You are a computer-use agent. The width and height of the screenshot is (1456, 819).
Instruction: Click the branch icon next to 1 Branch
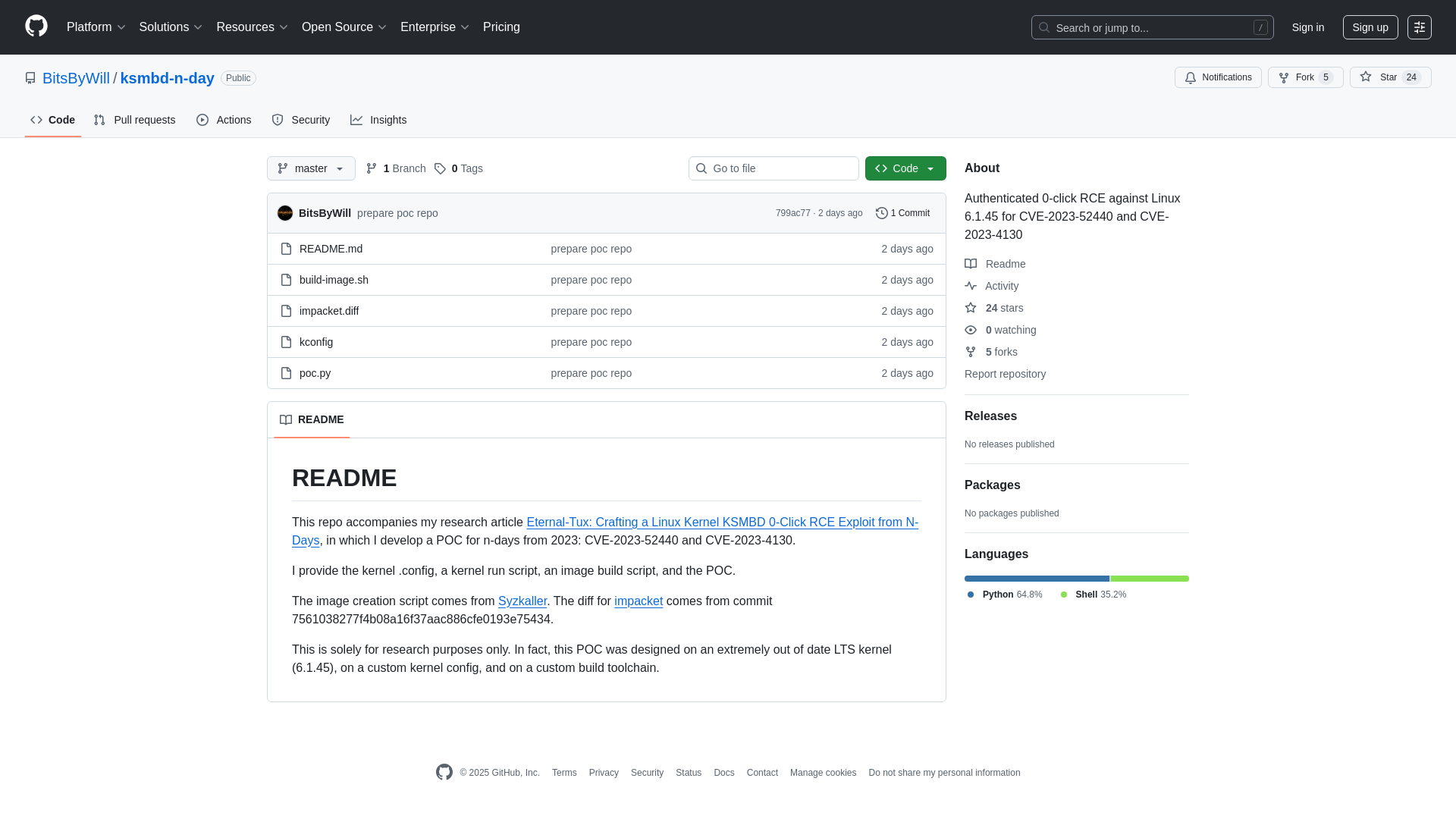click(372, 168)
